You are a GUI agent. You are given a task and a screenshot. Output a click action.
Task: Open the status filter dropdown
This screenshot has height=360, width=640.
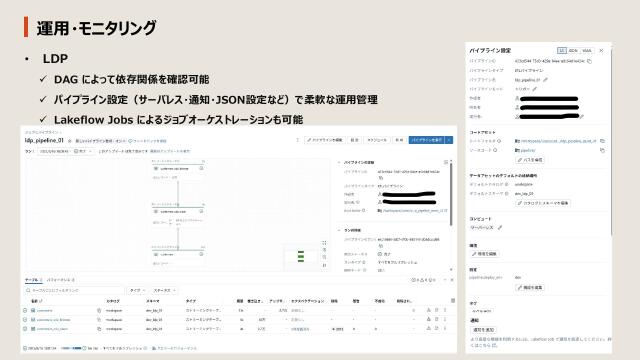click(x=164, y=290)
